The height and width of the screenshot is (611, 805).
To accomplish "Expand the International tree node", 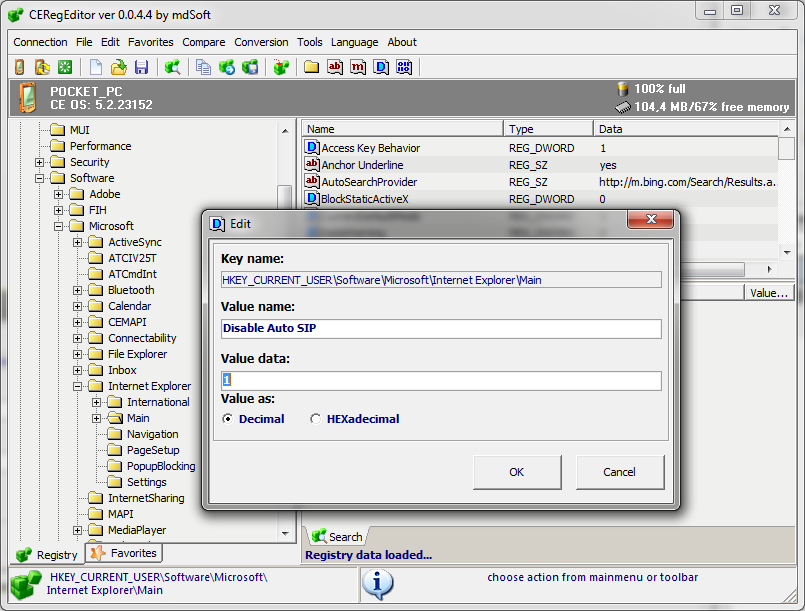I will (x=97, y=402).
